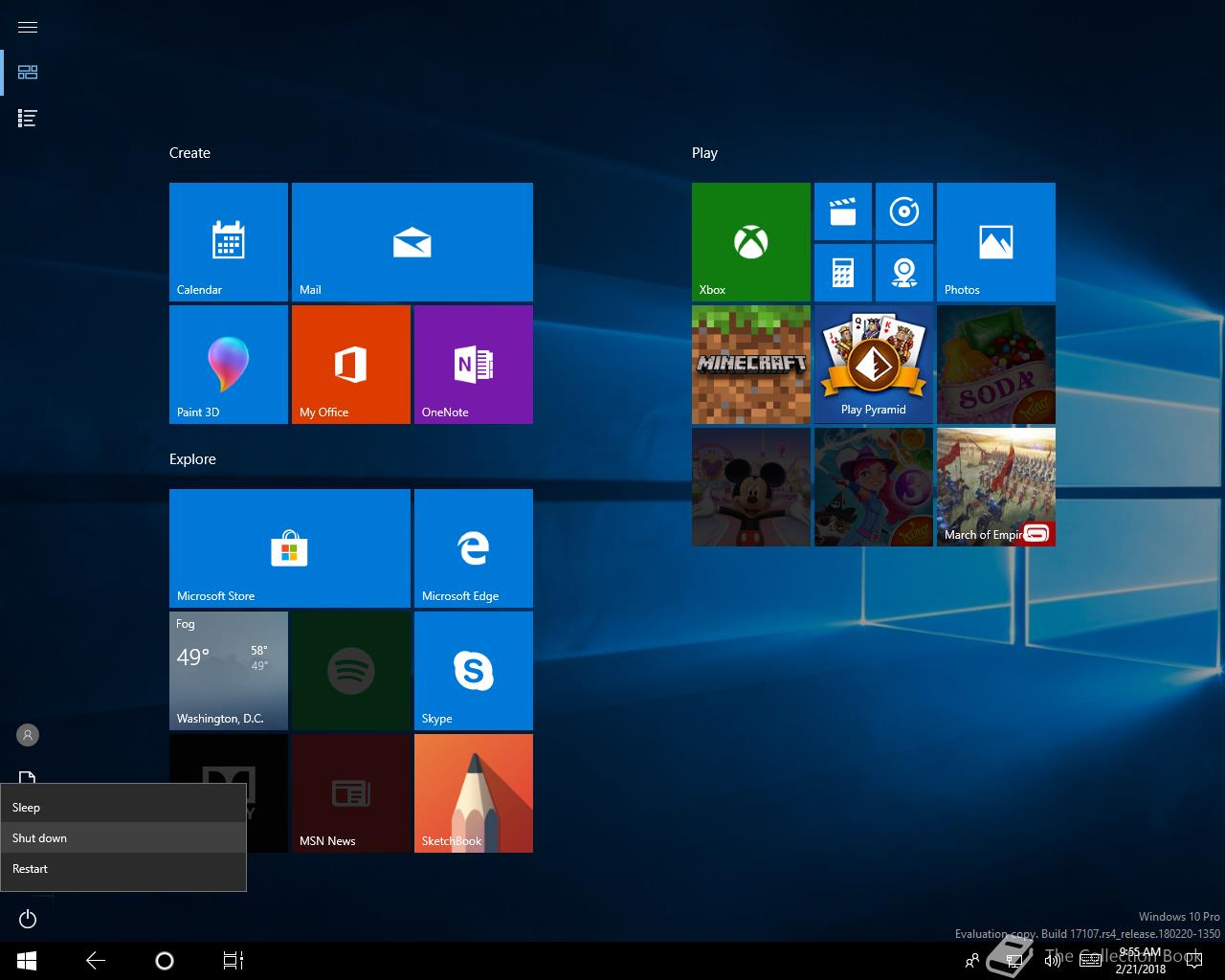Launch the Xbox tile
This screenshot has height=980, width=1225.
point(751,242)
